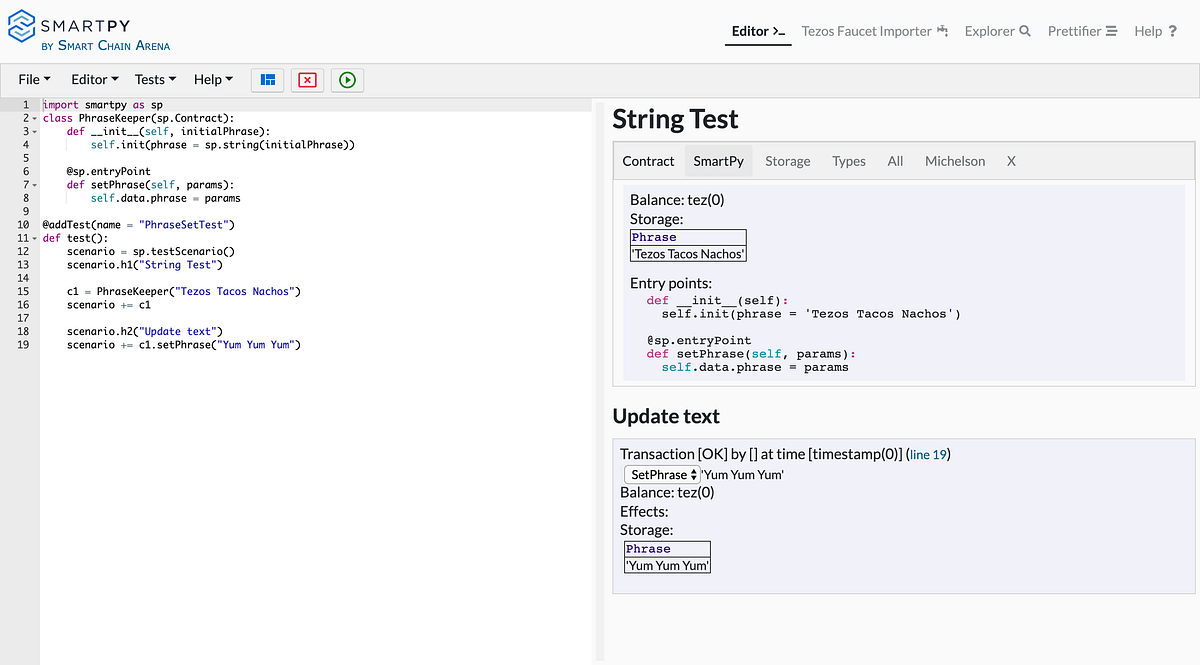Collapse the PhraseKeeper class fold arrow
This screenshot has height=665, width=1200.
(x=35, y=118)
